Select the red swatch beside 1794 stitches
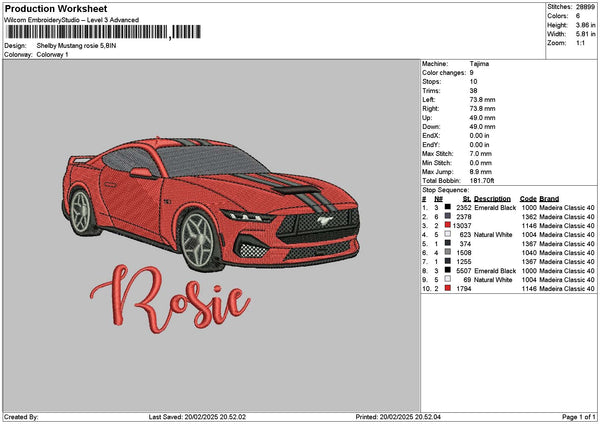 tap(447, 288)
